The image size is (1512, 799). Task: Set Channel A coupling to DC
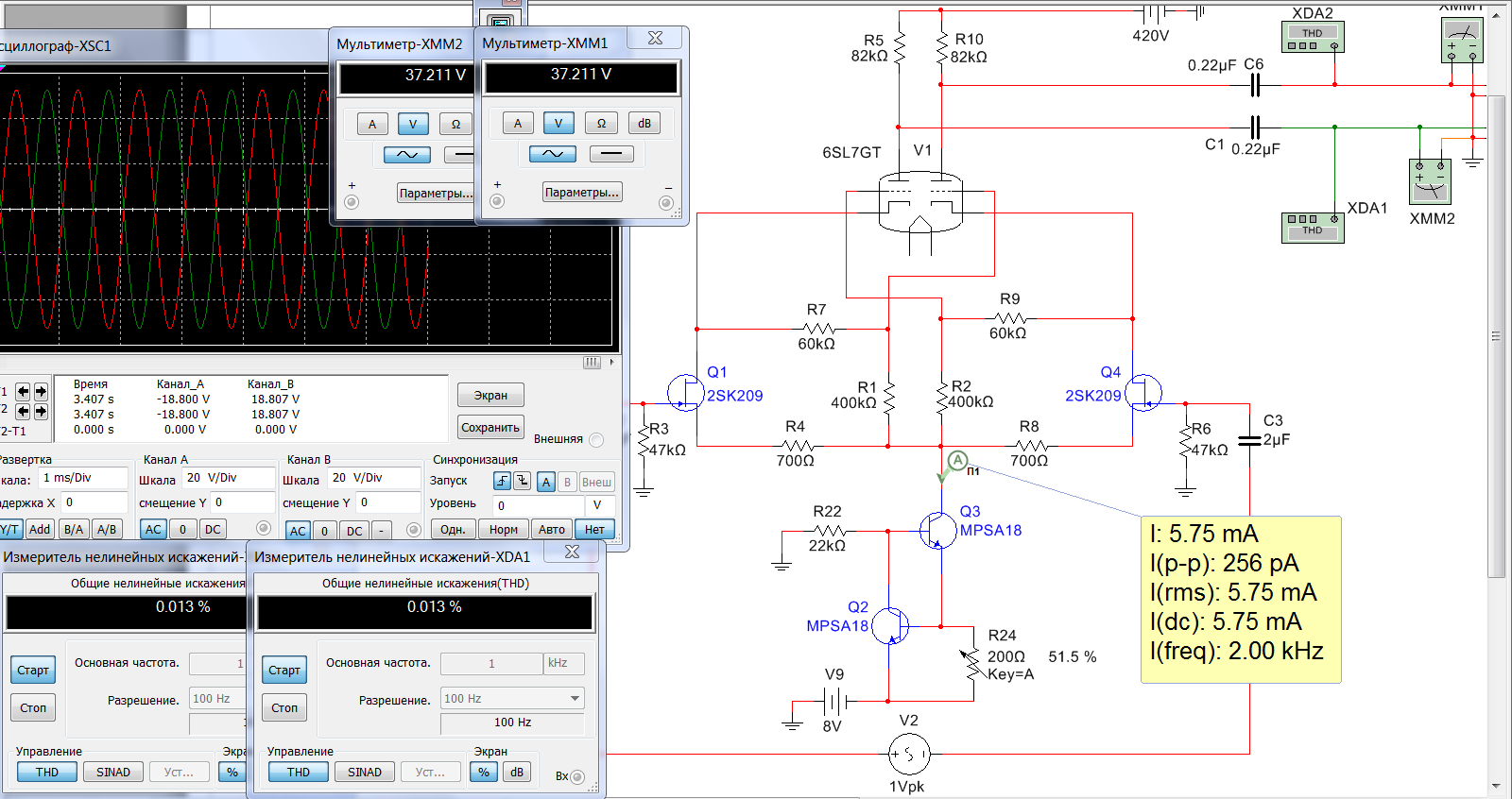(x=214, y=530)
